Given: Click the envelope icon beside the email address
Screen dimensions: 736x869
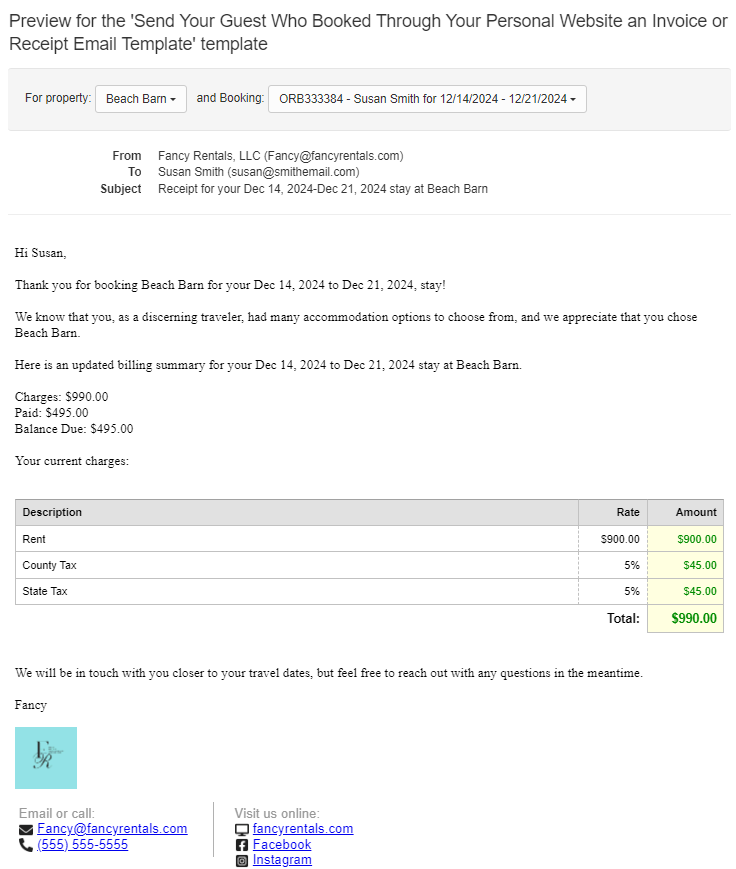Looking at the screenshot, I should (26, 829).
